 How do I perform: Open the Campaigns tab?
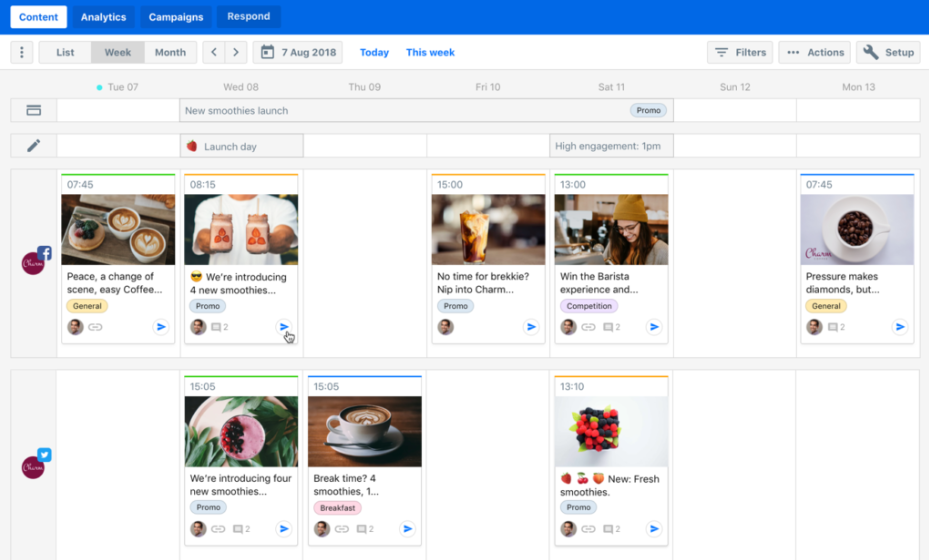click(176, 17)
